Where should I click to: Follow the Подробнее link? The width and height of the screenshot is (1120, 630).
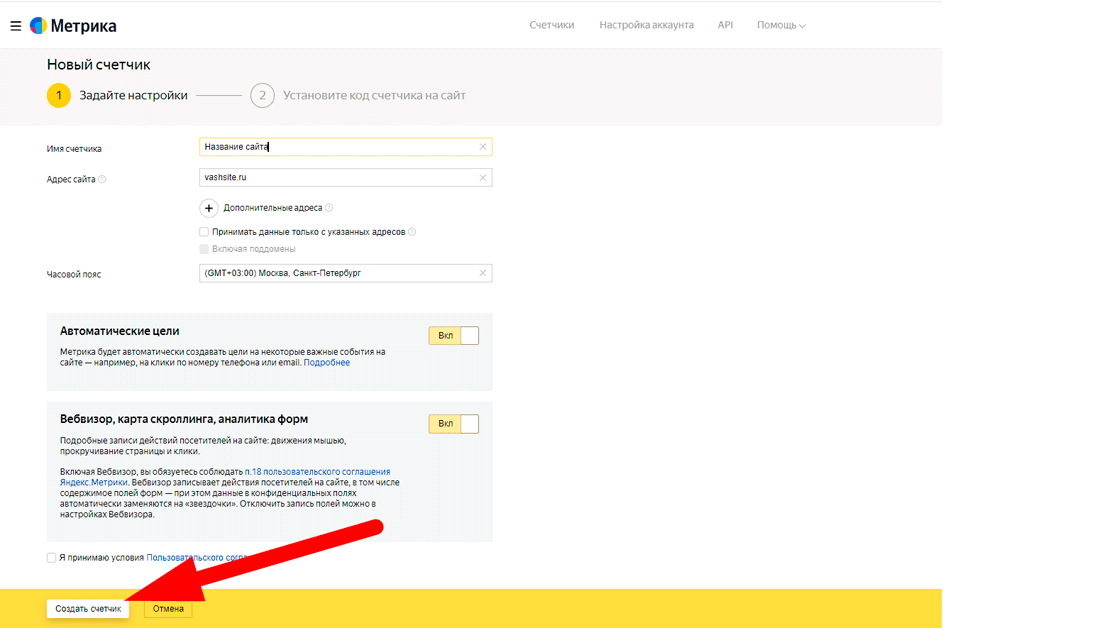326,363
